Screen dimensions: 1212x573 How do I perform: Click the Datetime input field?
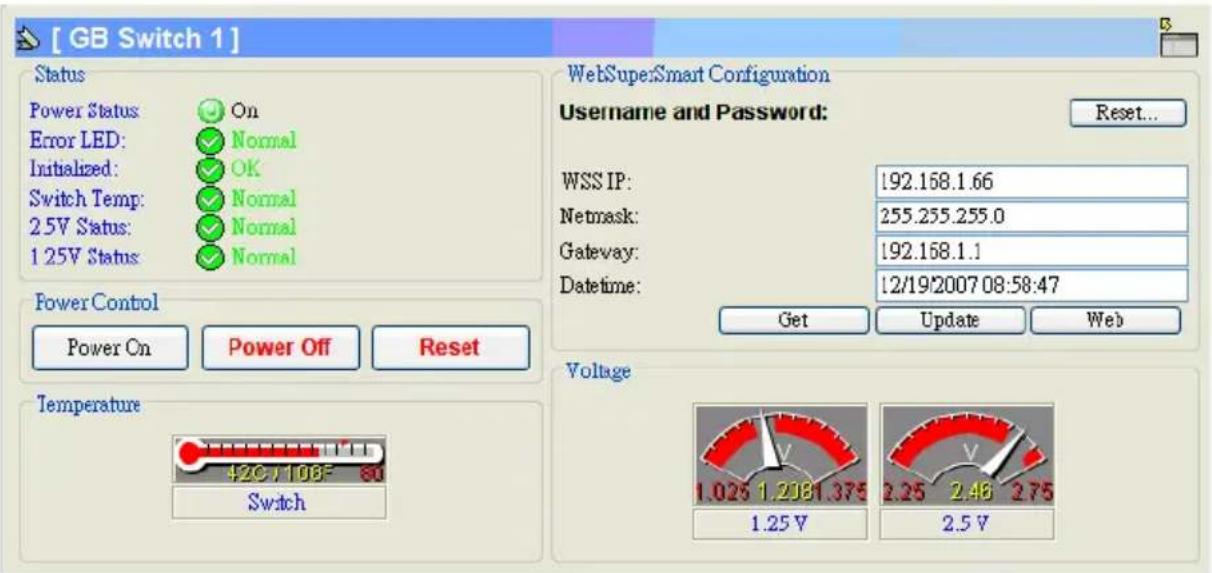pyautogui.click(x=1031, y=285)
